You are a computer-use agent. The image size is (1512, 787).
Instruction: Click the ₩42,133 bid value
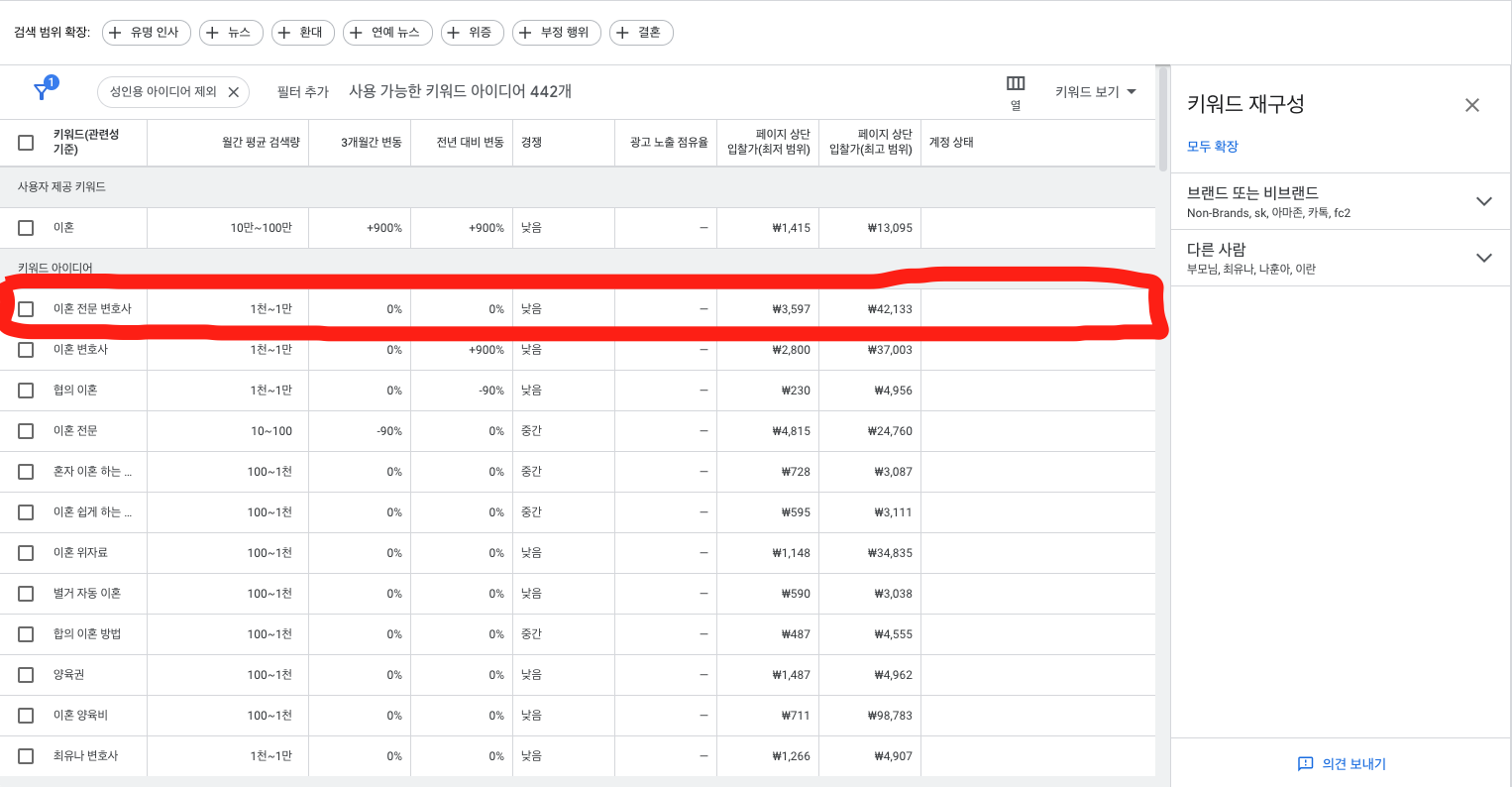click(890, 309)
